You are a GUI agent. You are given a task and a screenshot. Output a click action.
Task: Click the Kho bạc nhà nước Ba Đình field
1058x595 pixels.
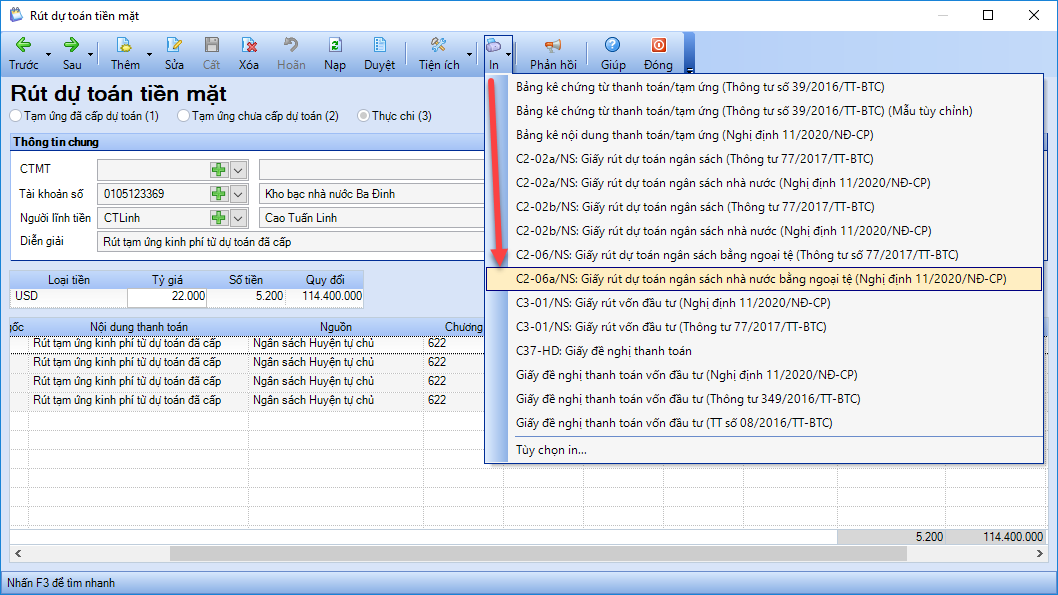pyautogui.click(x=371, y=194)
